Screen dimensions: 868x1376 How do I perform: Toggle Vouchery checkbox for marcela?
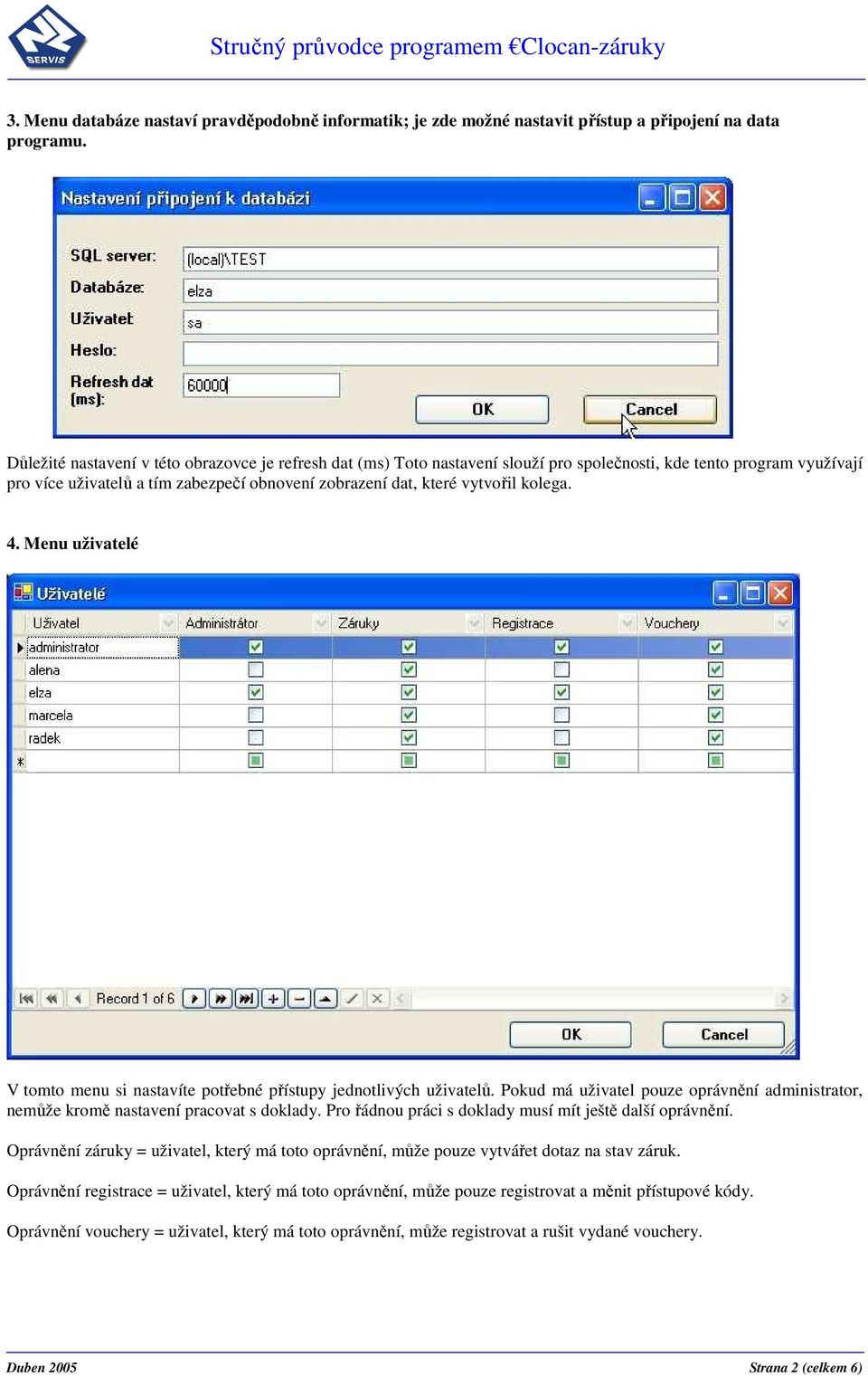coord(715,715)
